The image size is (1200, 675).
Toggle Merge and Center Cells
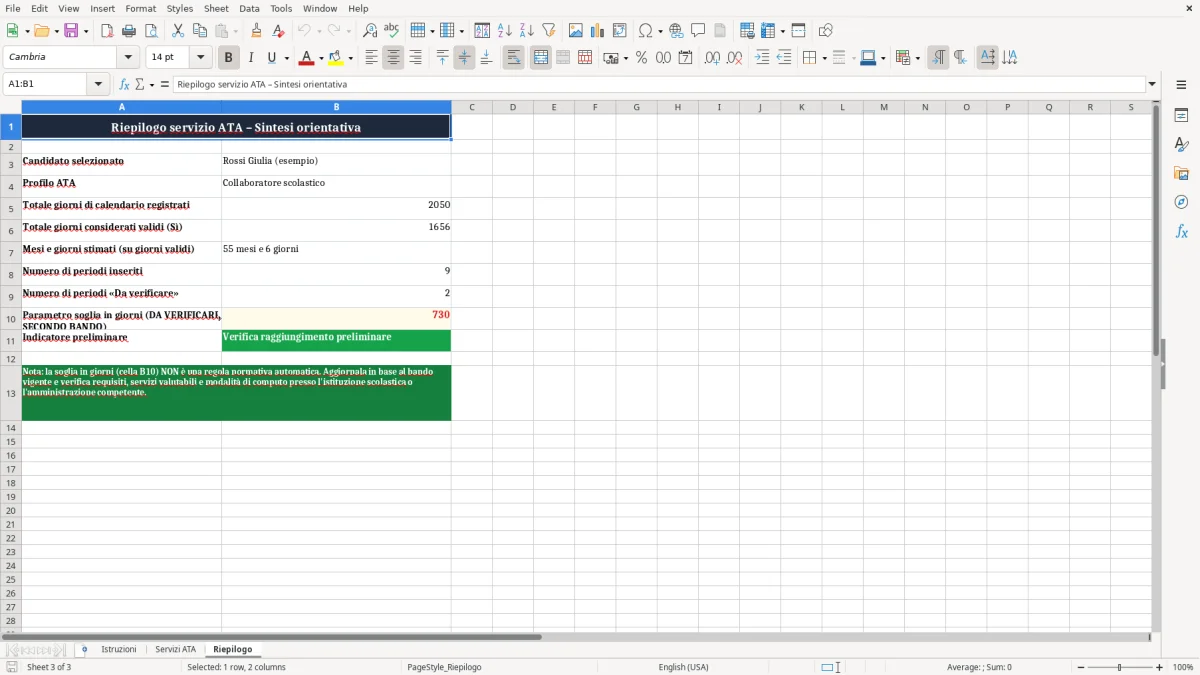pyautogui.click(x=541, y=58)
